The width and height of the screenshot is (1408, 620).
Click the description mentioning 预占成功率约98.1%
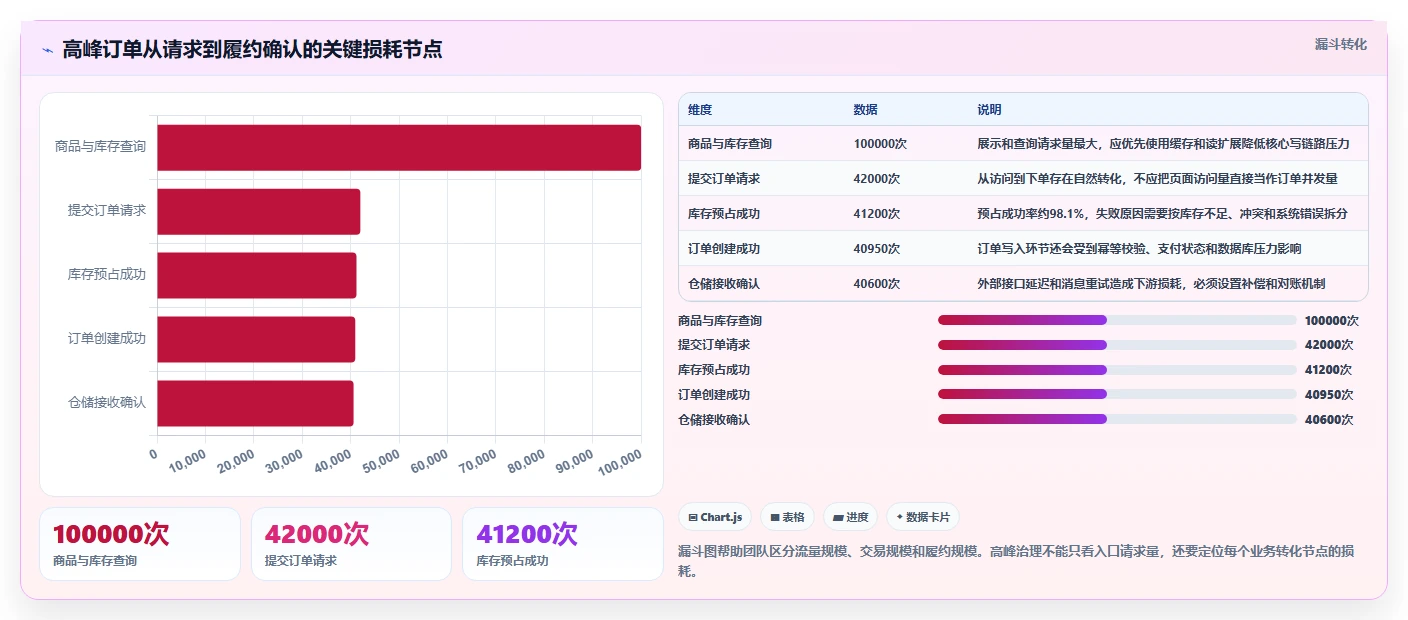(x=1163, y=214)
